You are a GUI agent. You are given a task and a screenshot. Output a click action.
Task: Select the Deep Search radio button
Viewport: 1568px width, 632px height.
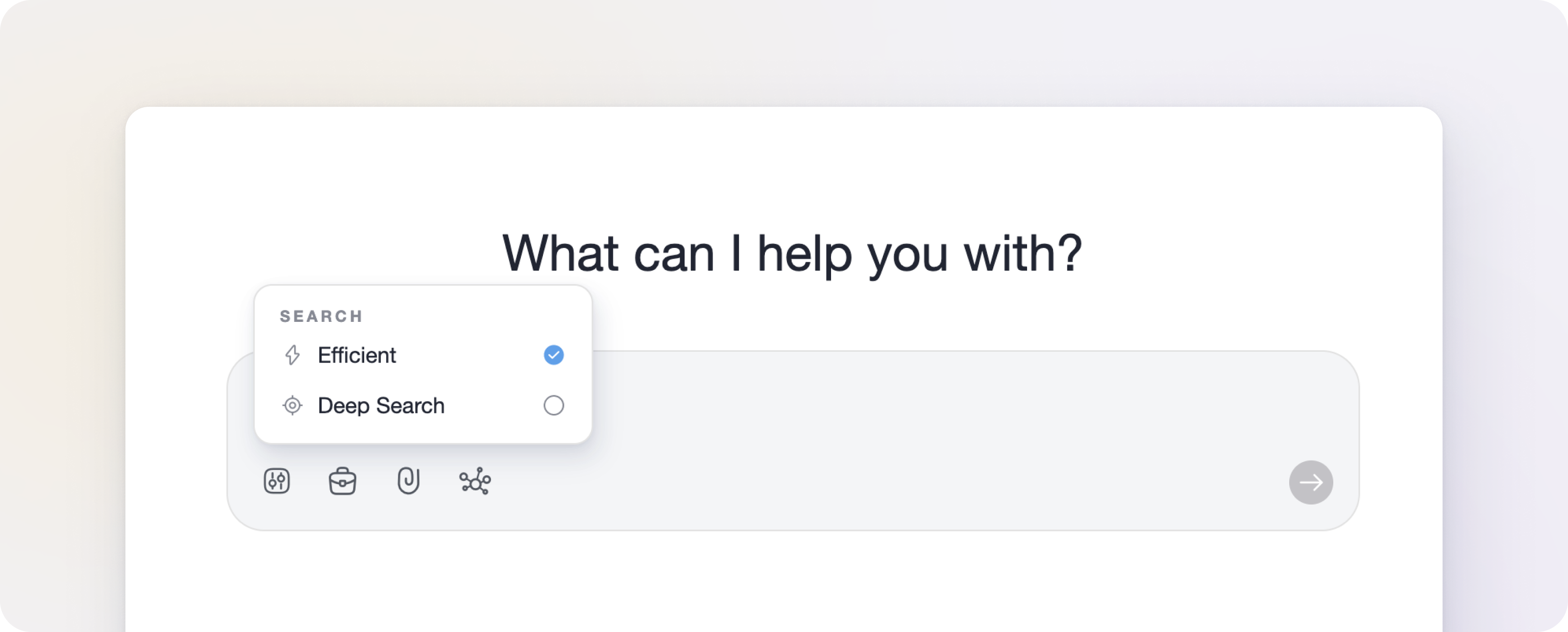coord(553,406)
